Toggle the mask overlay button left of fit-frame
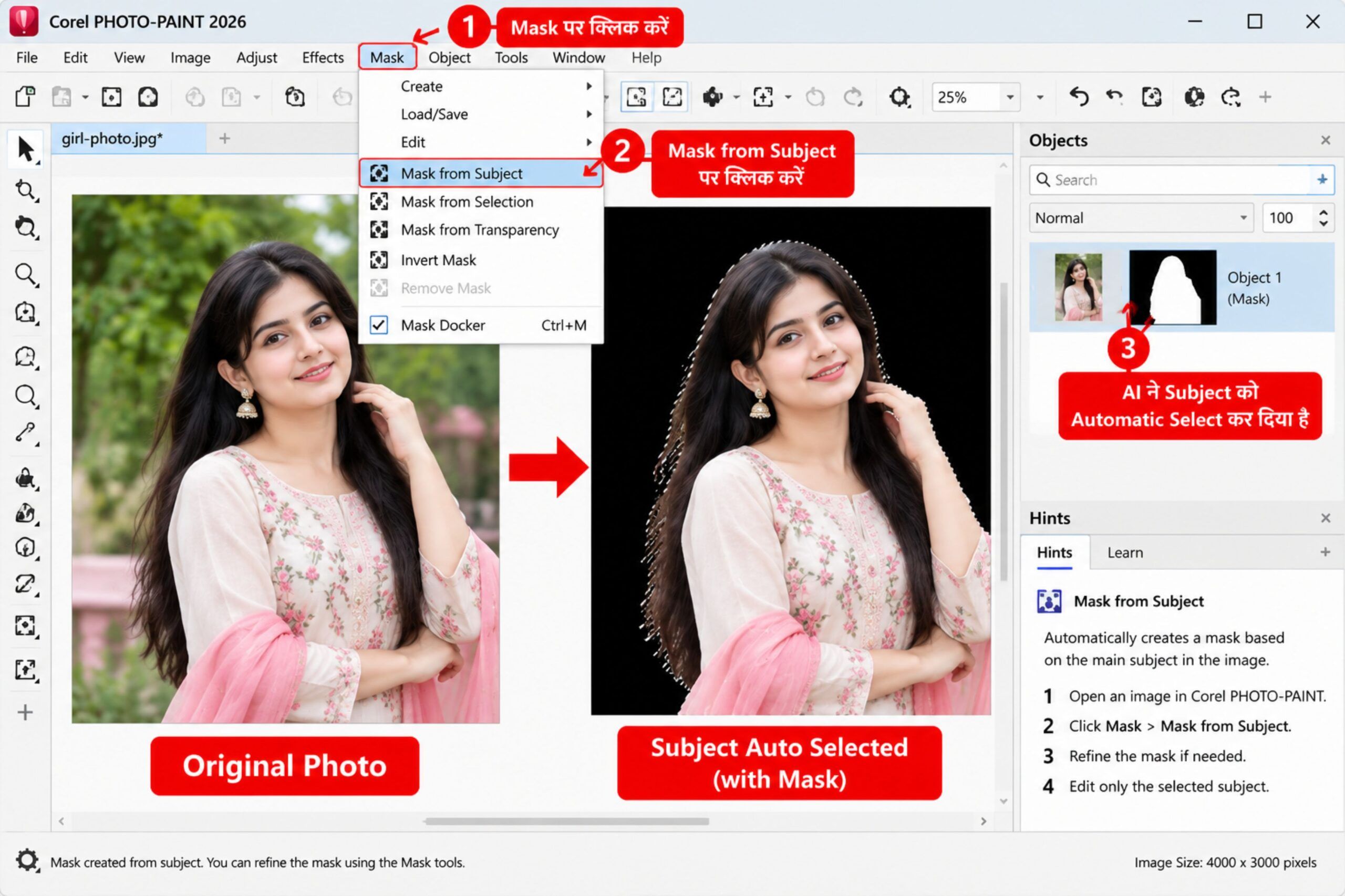This screenshot has width=1345, height=896. [x=636, y=97]
